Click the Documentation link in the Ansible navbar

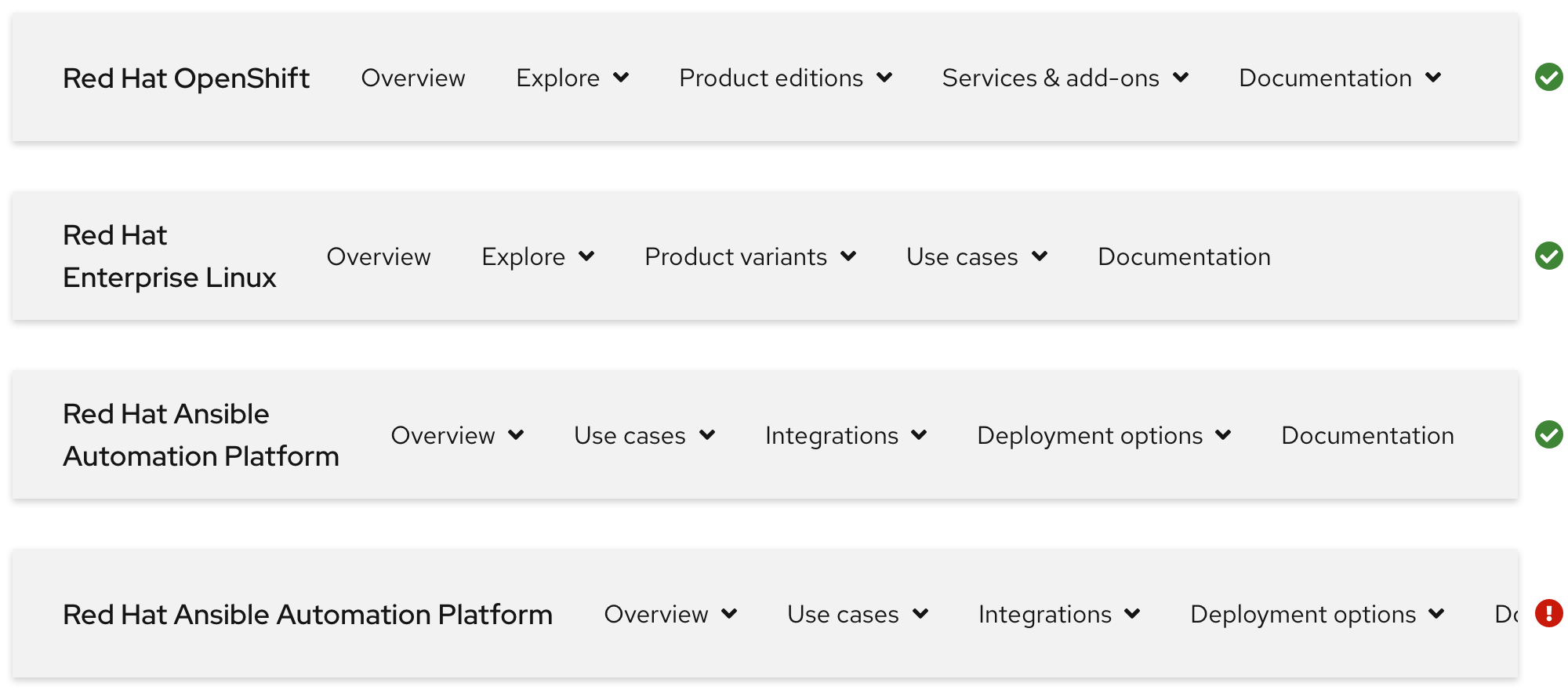point(1367,434)
